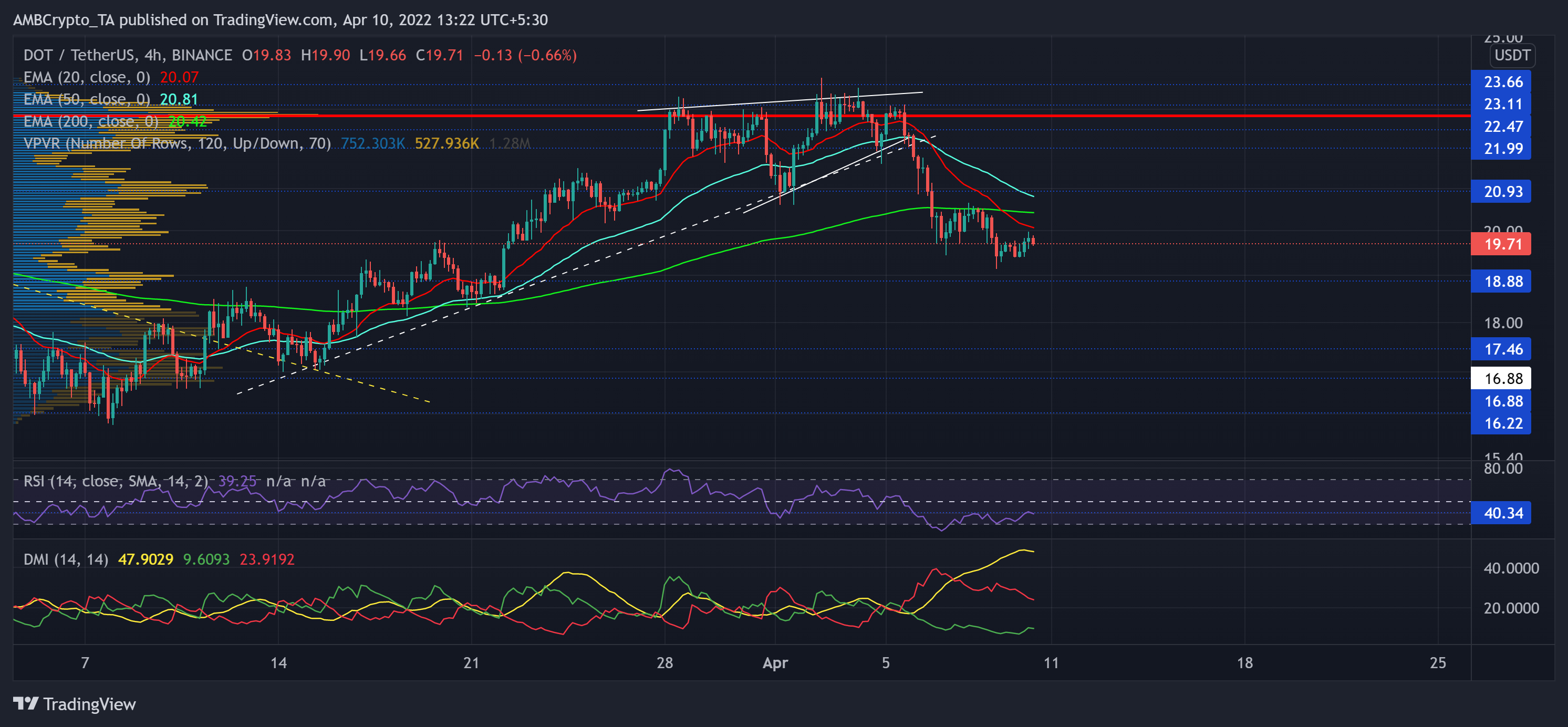Select the VPVR indicator legend label
The image size is (1568, 727).
[177, 143]
